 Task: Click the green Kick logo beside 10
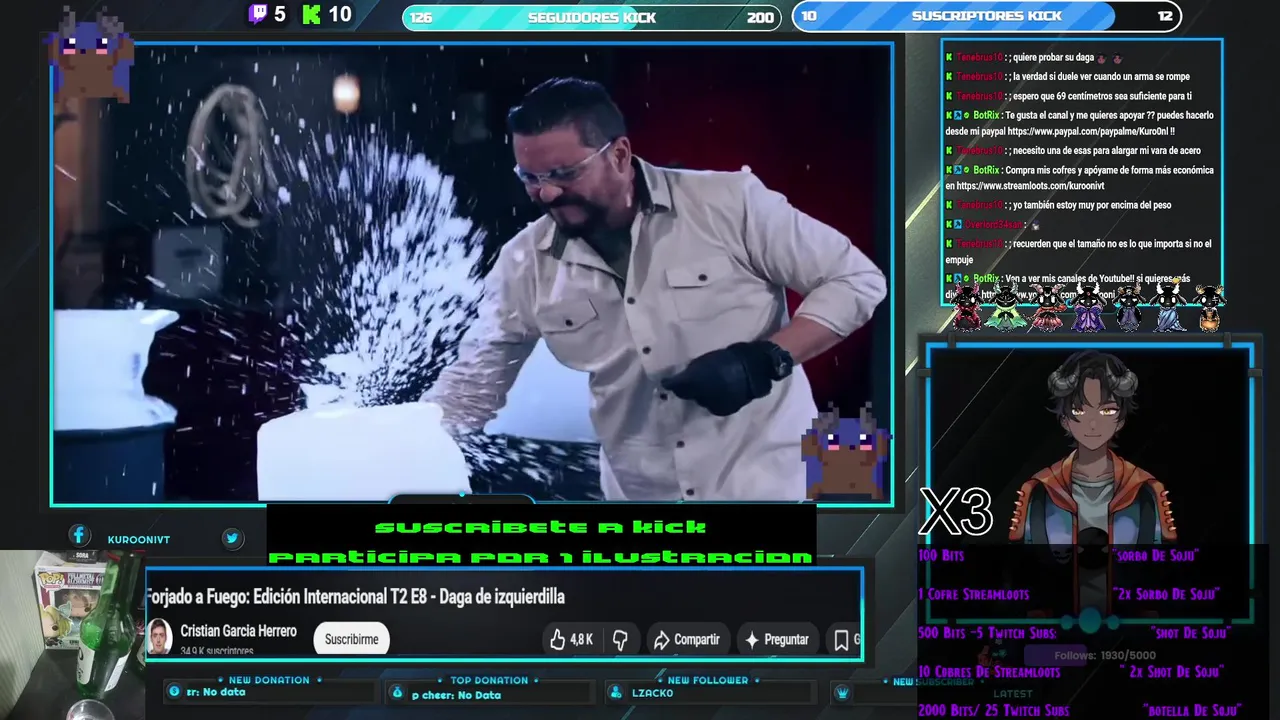(312, 14)
